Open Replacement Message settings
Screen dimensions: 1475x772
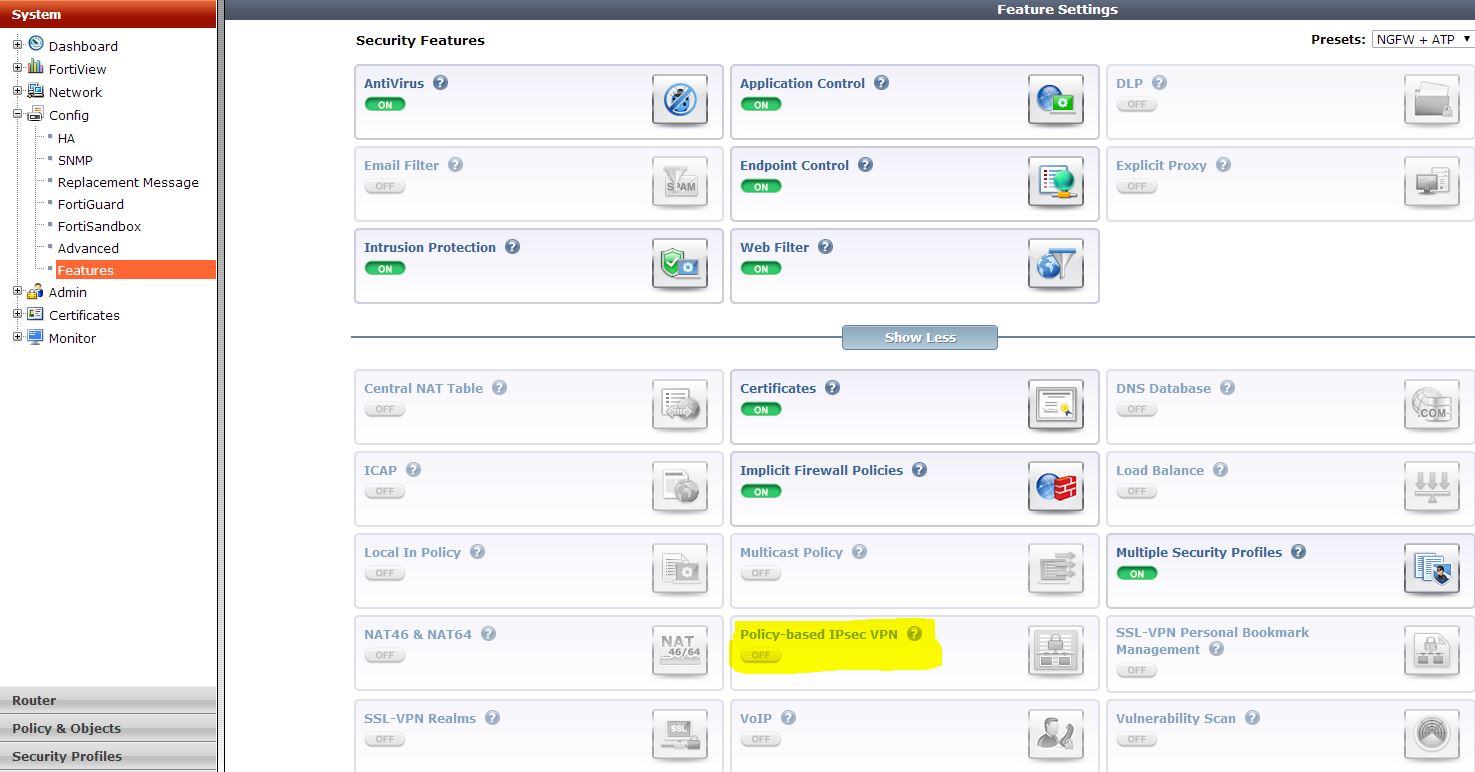[x=128, y=182]
